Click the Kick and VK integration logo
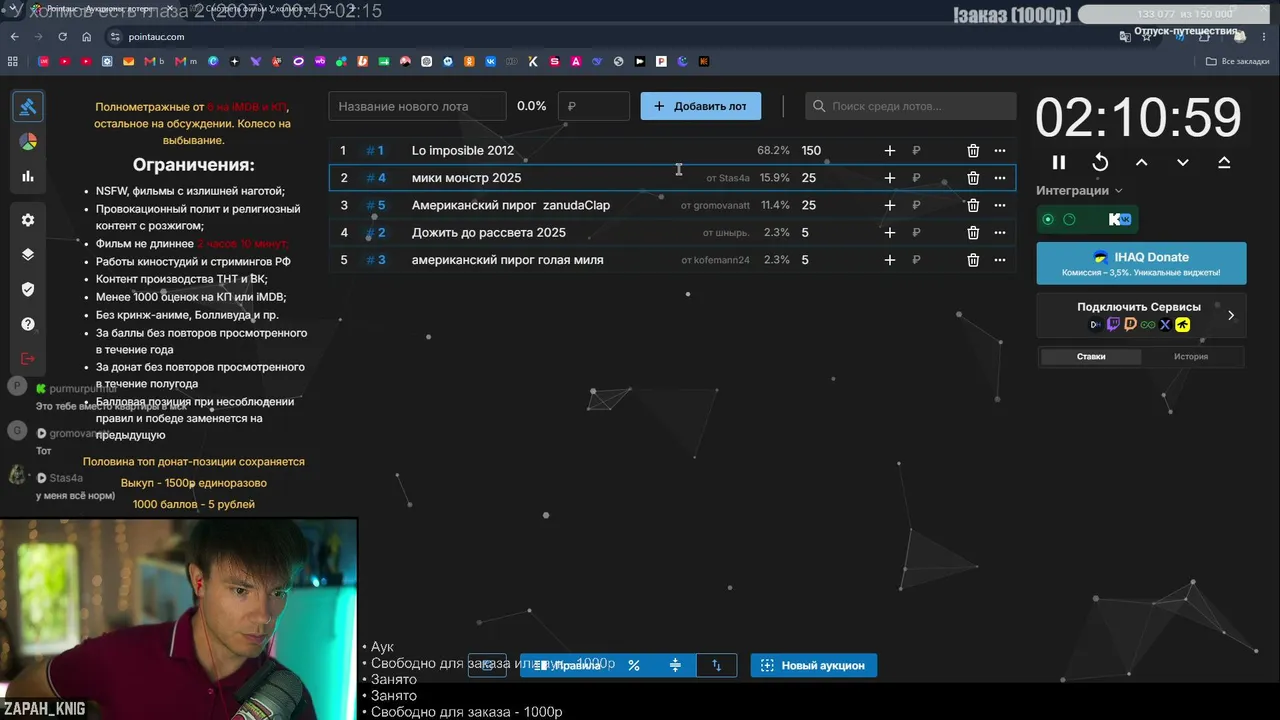 [x=1119, y=220]
